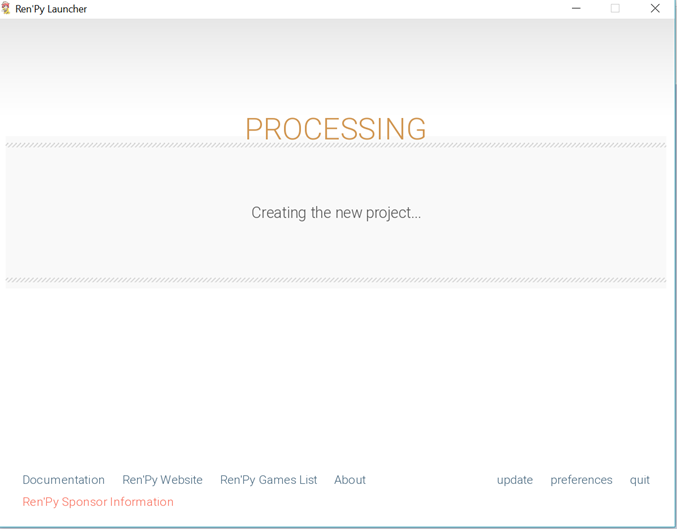Open the Documentation link
Screen dimensions: 677x529
[x=63, y=480]
